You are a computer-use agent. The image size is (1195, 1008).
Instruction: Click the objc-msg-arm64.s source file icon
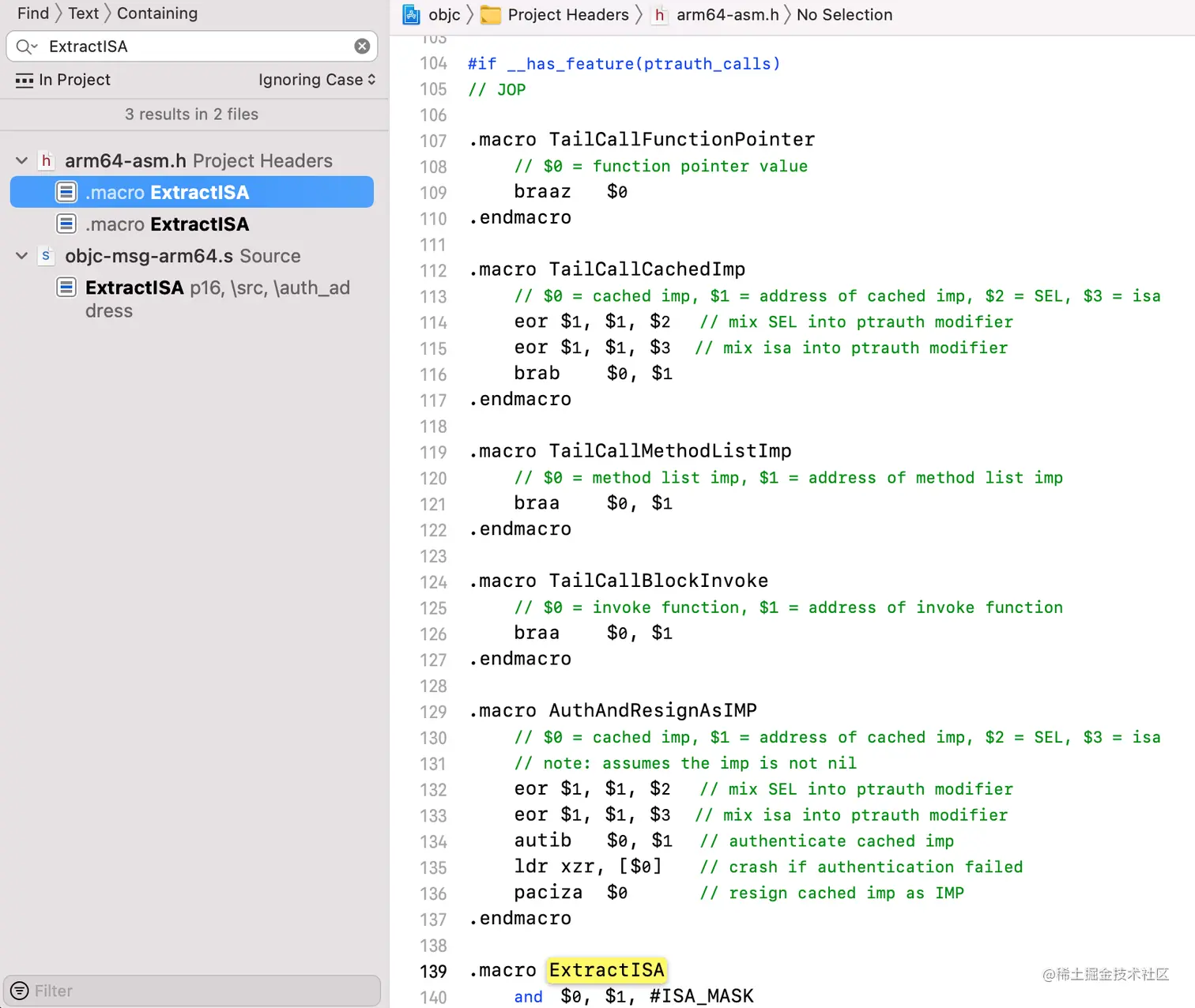(x=46, y=256)
